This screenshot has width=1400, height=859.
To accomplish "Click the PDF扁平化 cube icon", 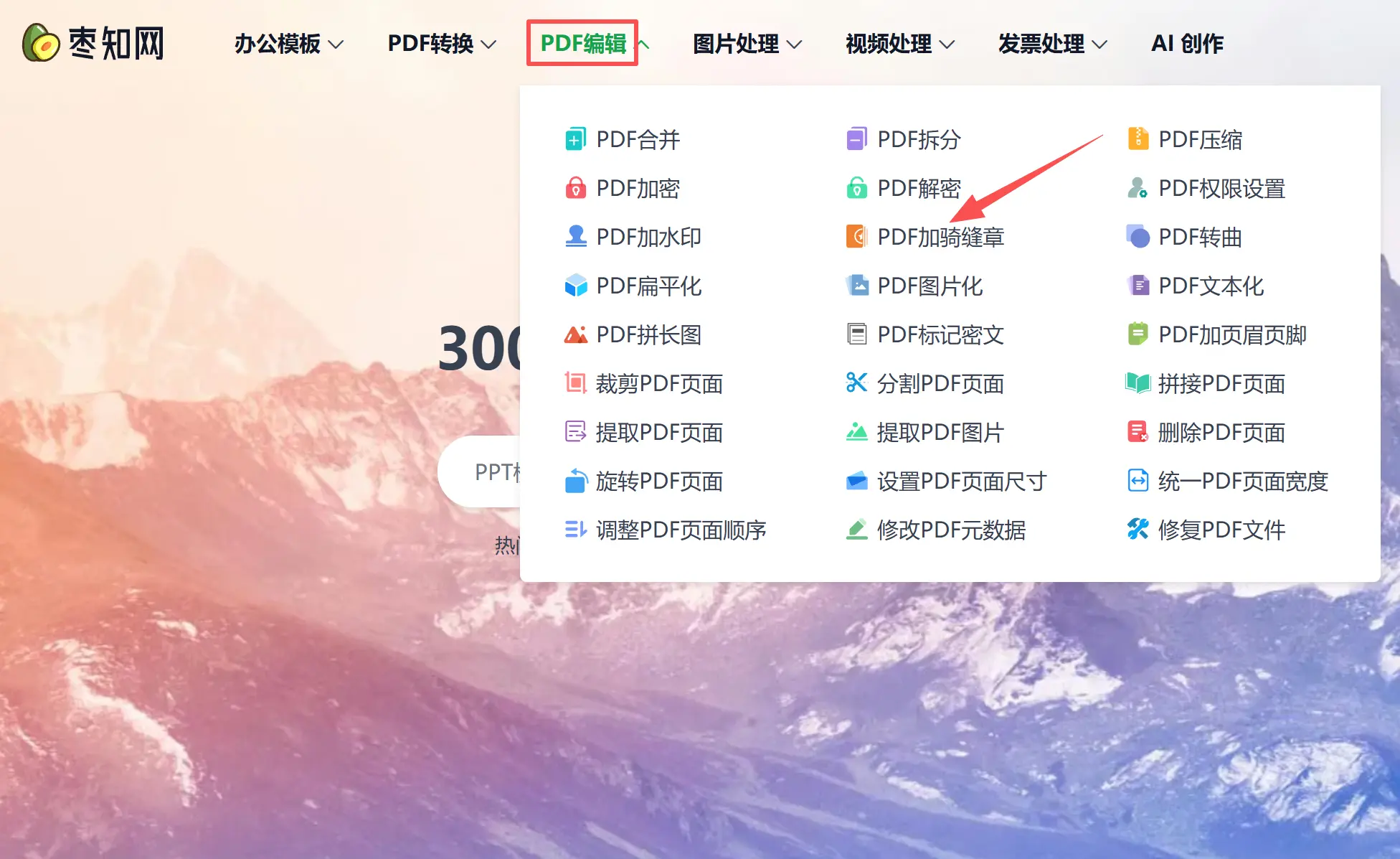I will (x=575, y=286).
